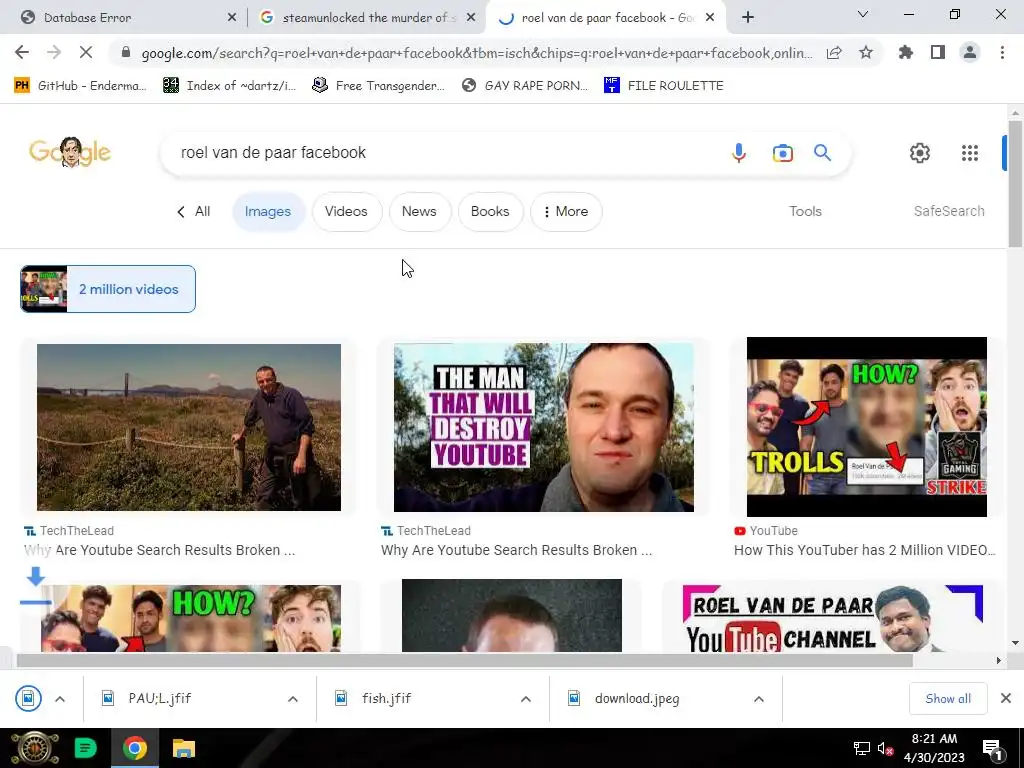Open the green chat app in taskbar
This screenshot has height=768, width=1024.
pyautogui.click(x=85, y=748)
